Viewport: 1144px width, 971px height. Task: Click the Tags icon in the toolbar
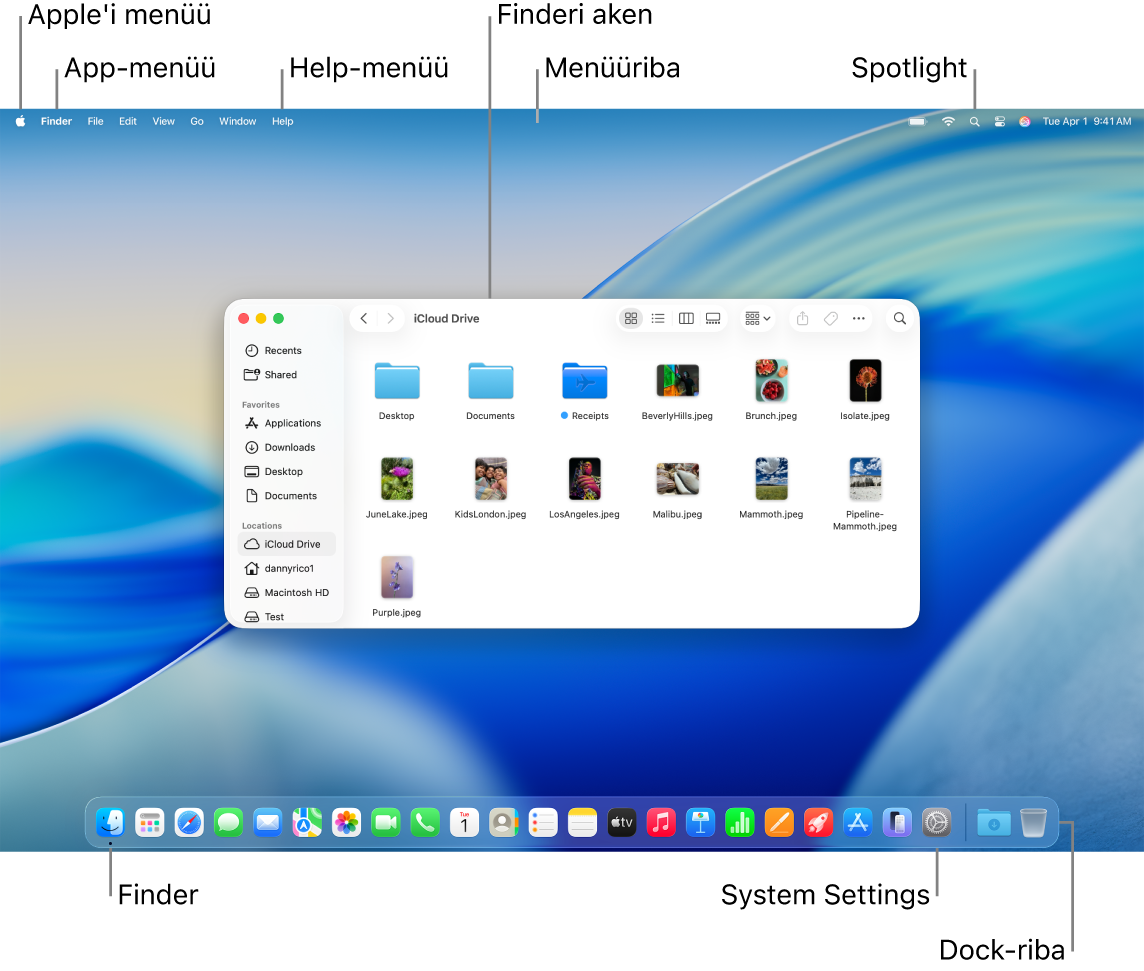click(x=831, y=318)
